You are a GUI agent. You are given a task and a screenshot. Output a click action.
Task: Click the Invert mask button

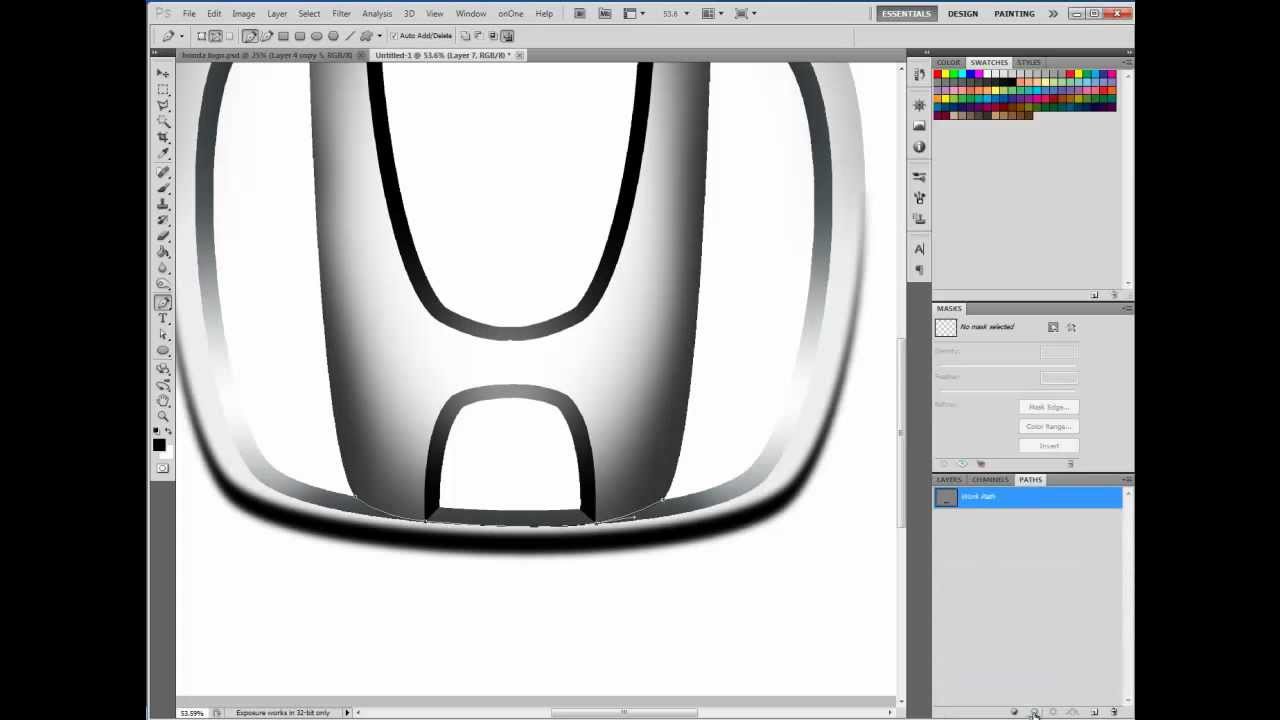[x=1049, y=445]
